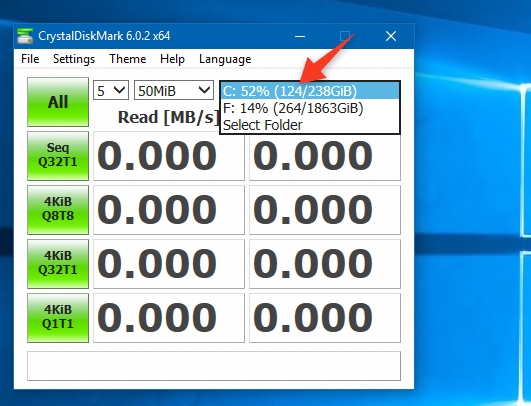Click the 4KiB Q1T1 read result value

[x=169, y=318]
